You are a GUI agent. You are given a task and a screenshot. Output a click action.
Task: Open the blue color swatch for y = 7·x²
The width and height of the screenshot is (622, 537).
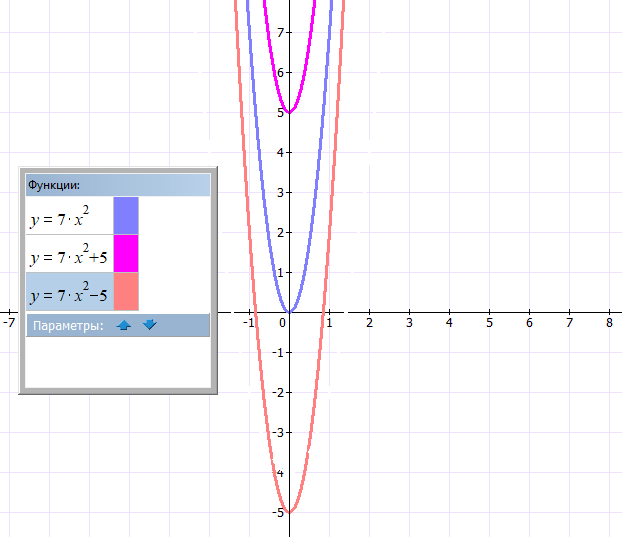tap(126, 216)
